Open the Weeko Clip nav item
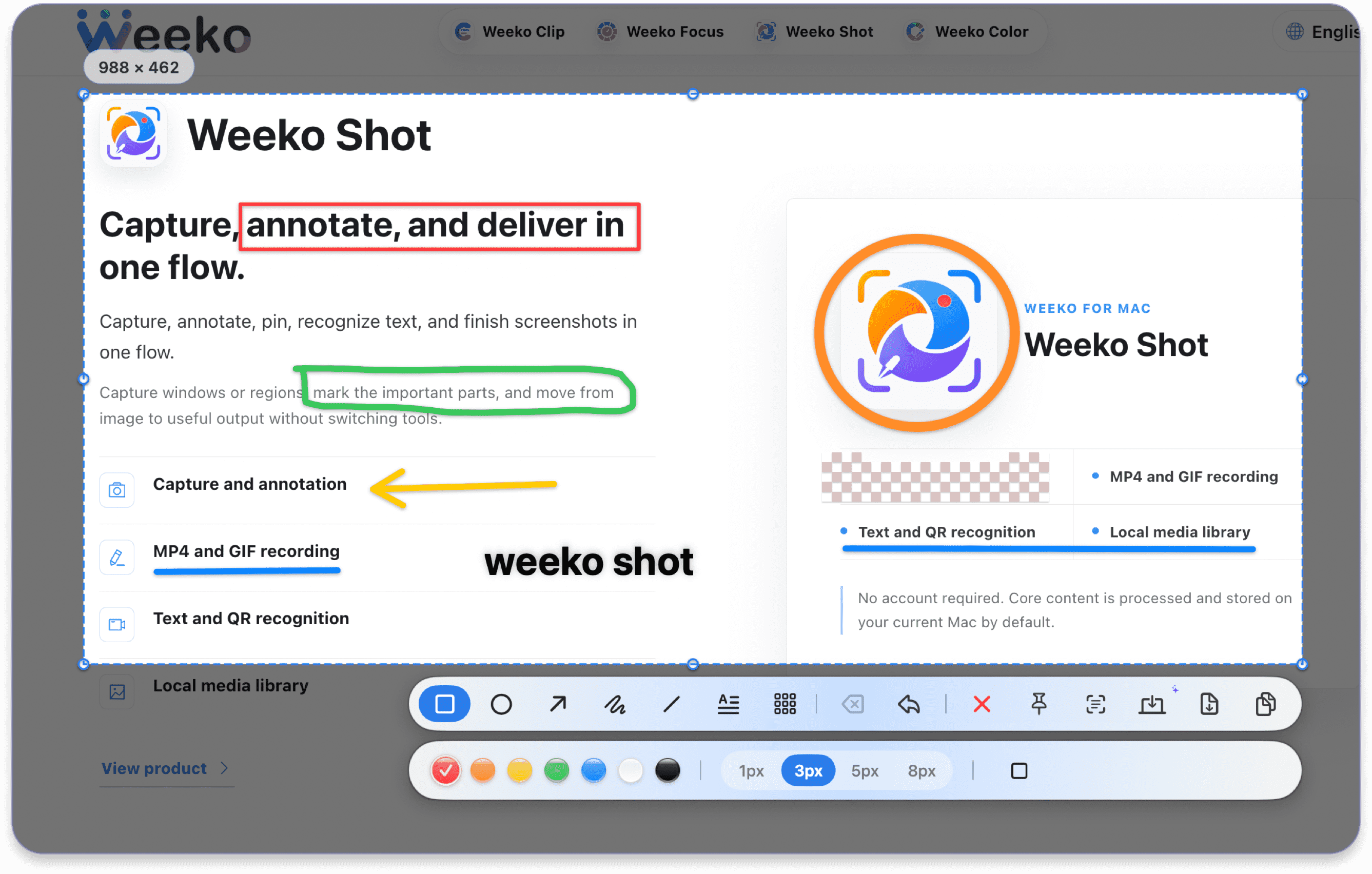 point(509,32)
